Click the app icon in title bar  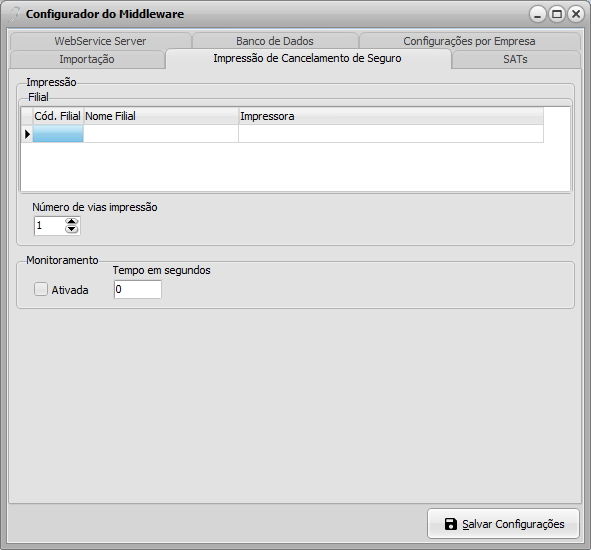(14, 14)
